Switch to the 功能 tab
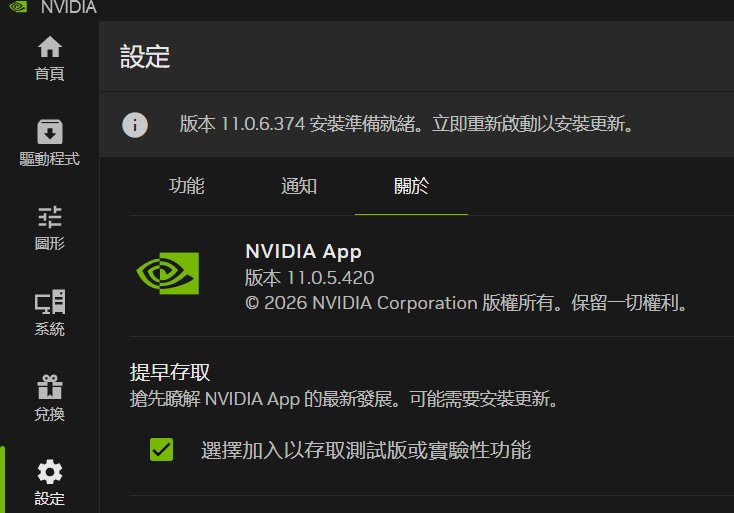This screenshot has height=513, width=734. point(187,186)
